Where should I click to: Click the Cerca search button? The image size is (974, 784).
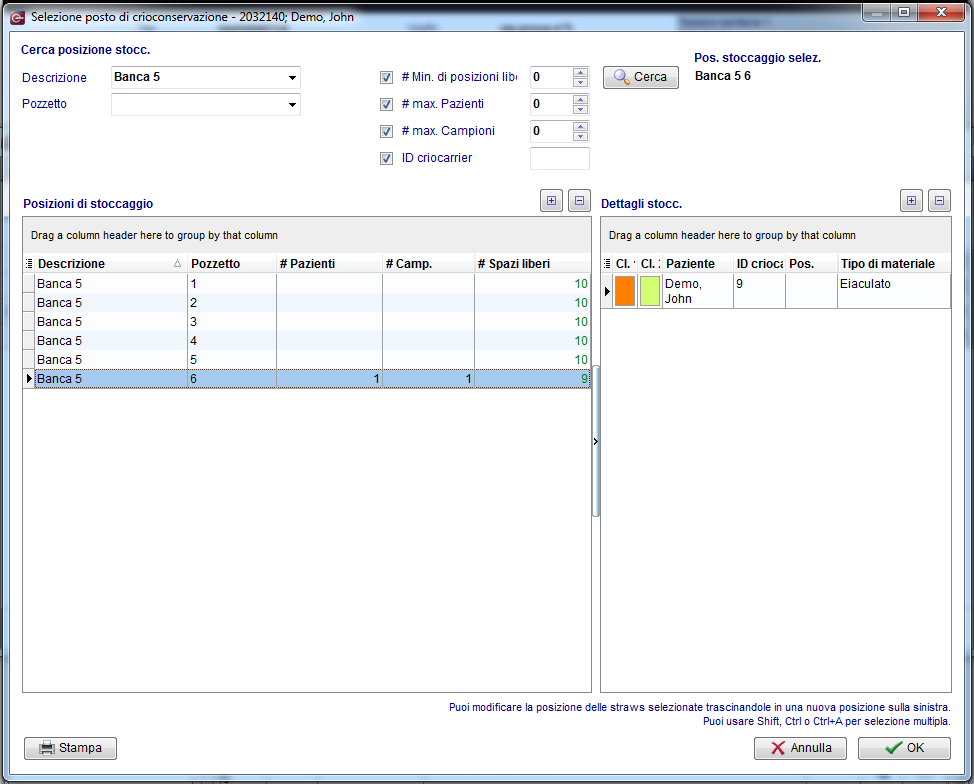tap(640, 77)
